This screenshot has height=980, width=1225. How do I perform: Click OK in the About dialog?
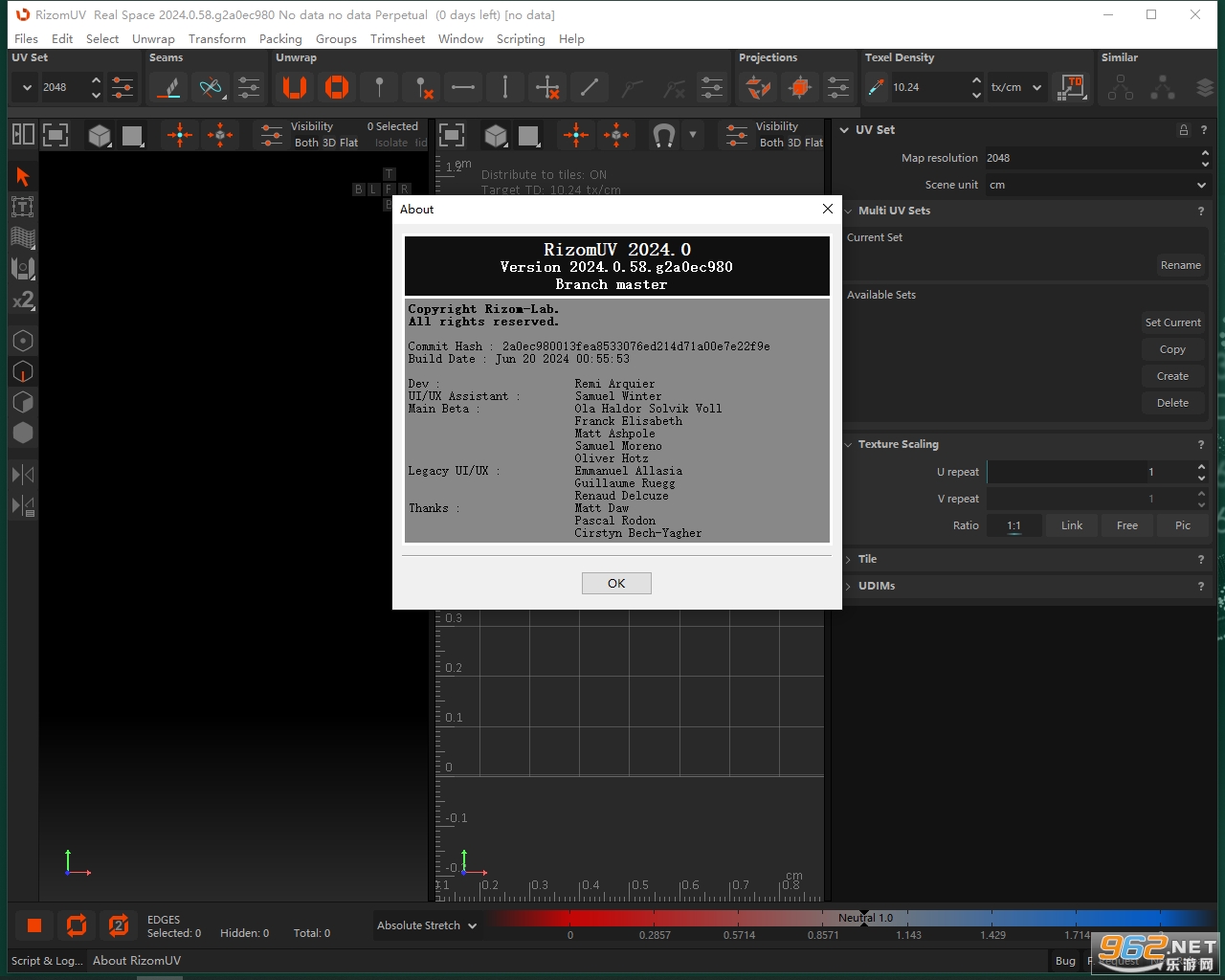point(616,583)
